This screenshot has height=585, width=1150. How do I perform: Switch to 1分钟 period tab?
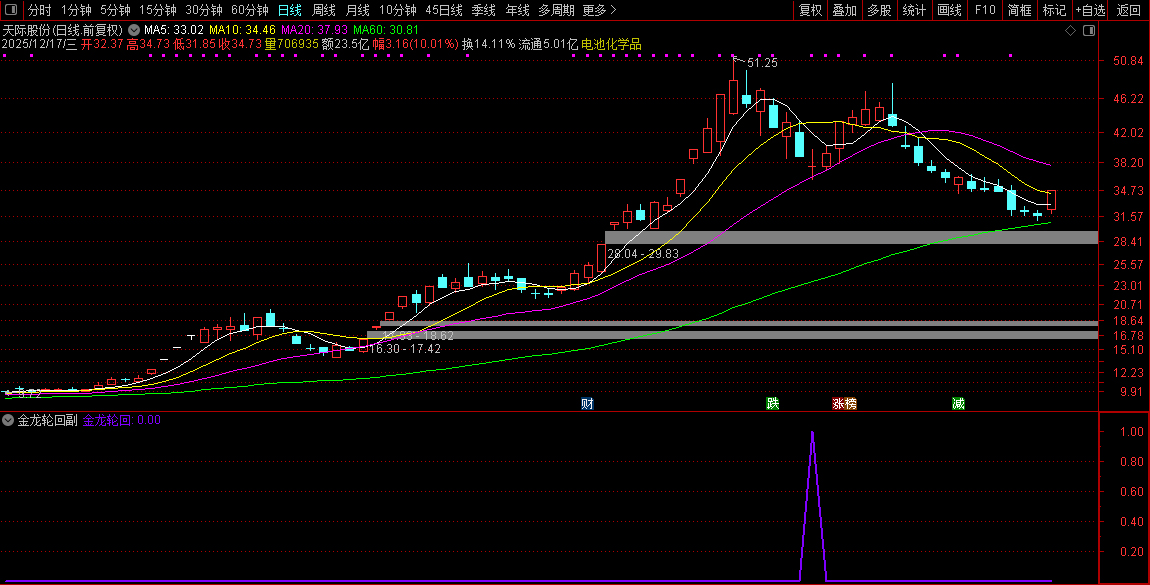point(76,10)
